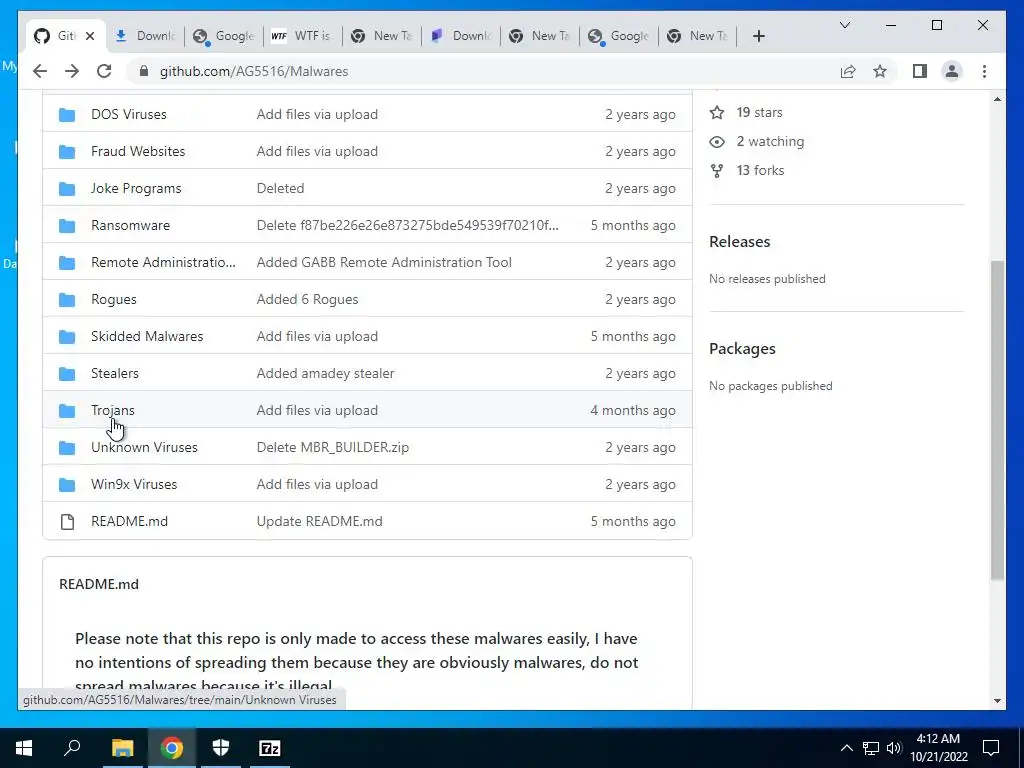Click the address bar URL
The width and height of the screenshot is (1024, 768).
pos(254,71)
